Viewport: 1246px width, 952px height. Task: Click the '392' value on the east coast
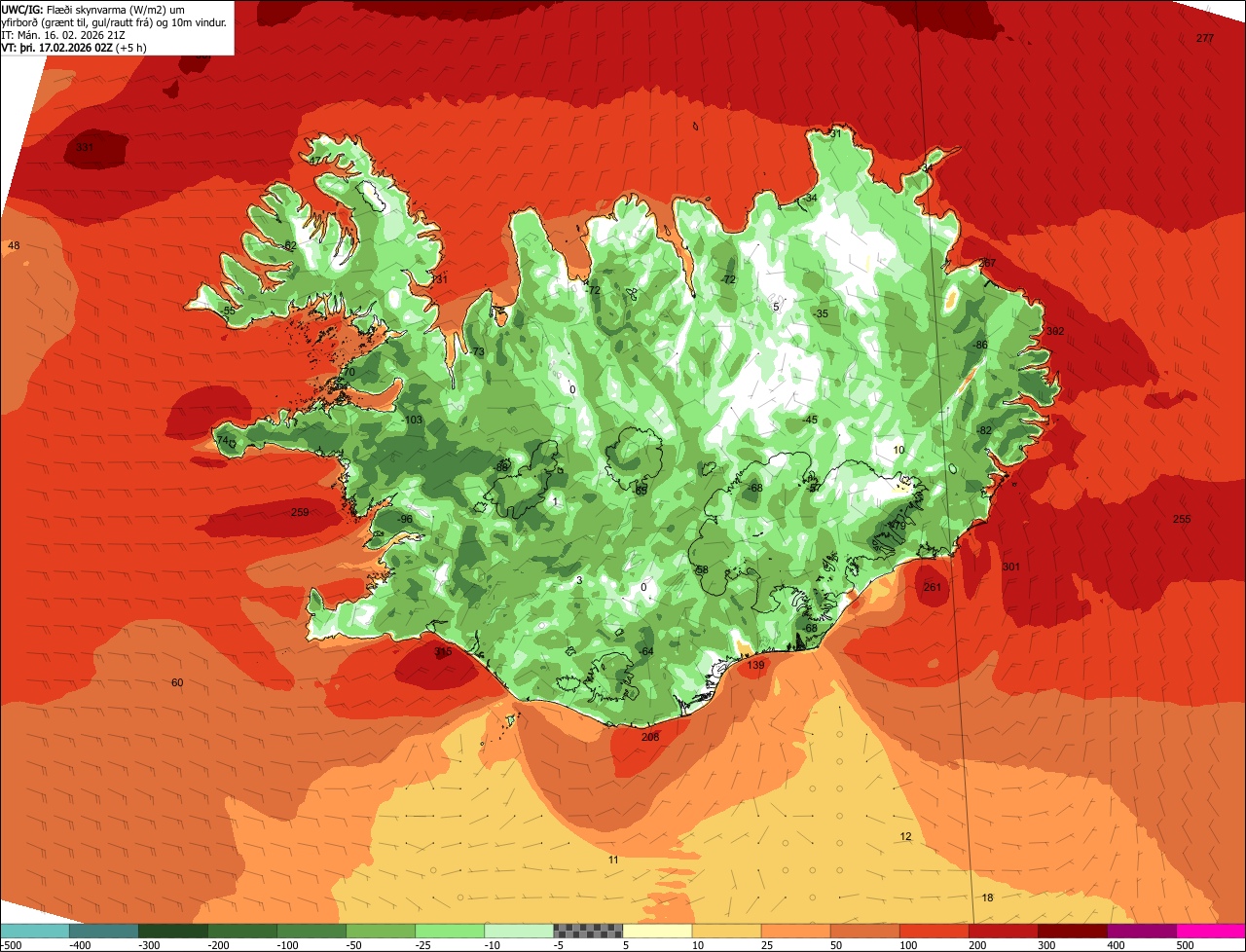[1055, 331]
